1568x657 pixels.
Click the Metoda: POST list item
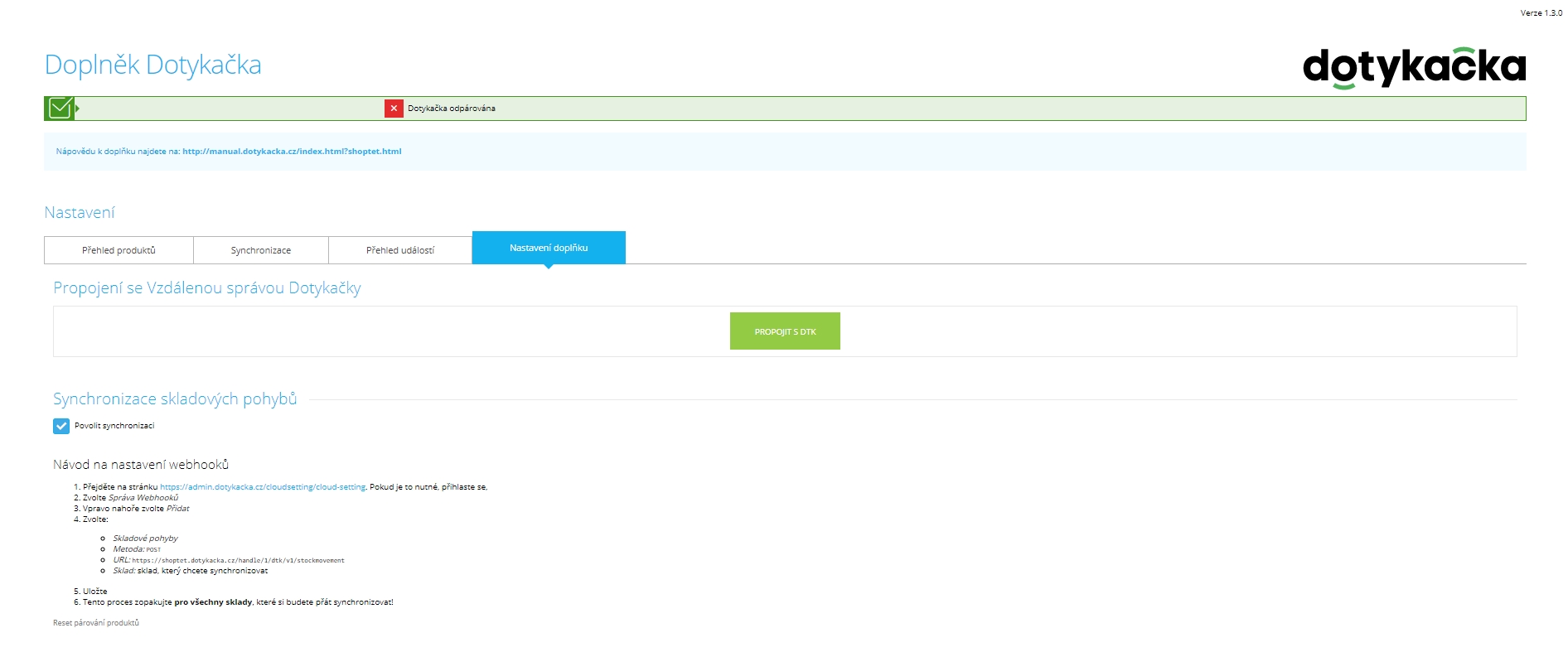click(x=138, y=549)
